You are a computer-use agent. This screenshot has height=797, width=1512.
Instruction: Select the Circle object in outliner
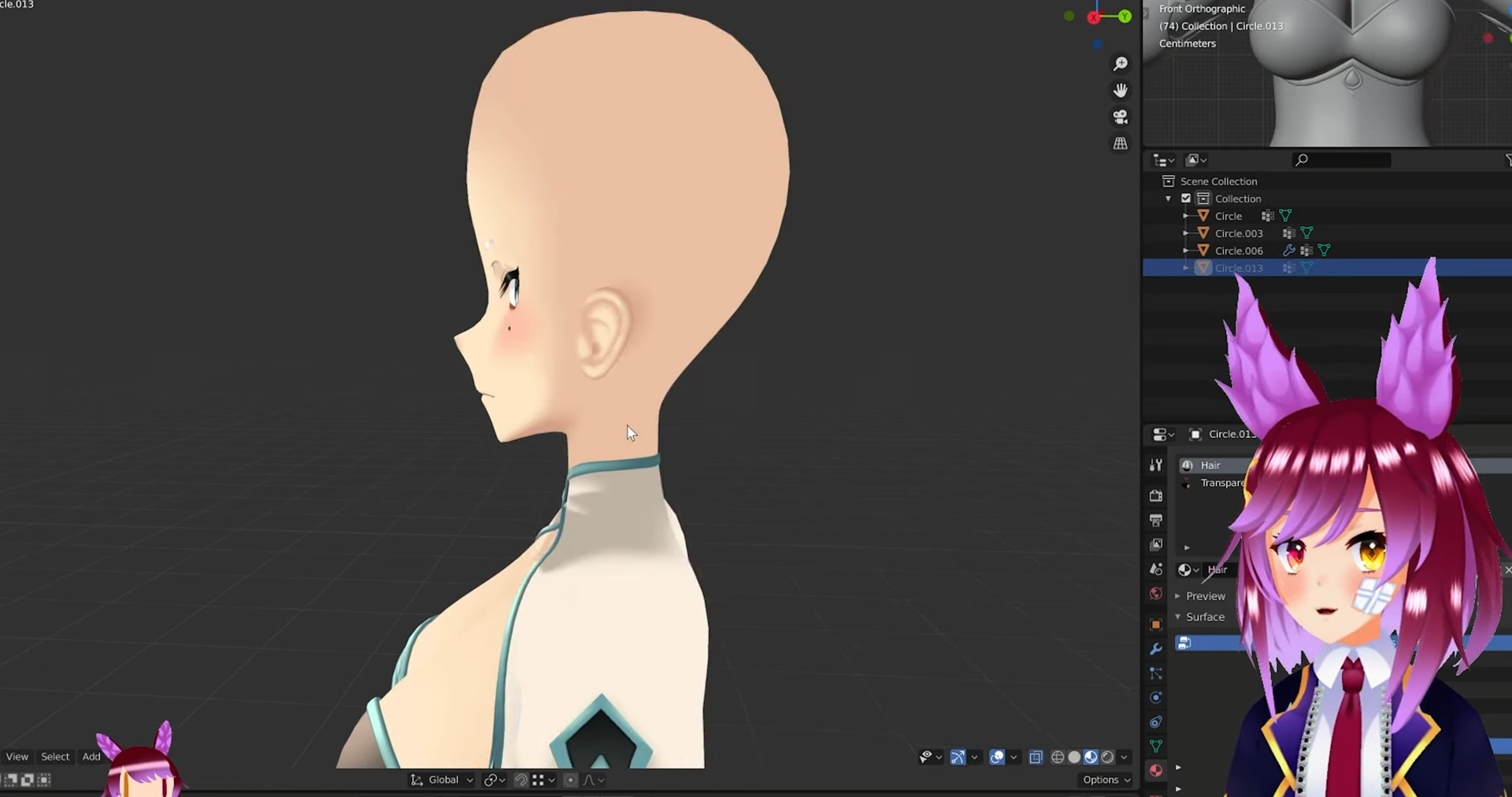tap(1228, 216)
